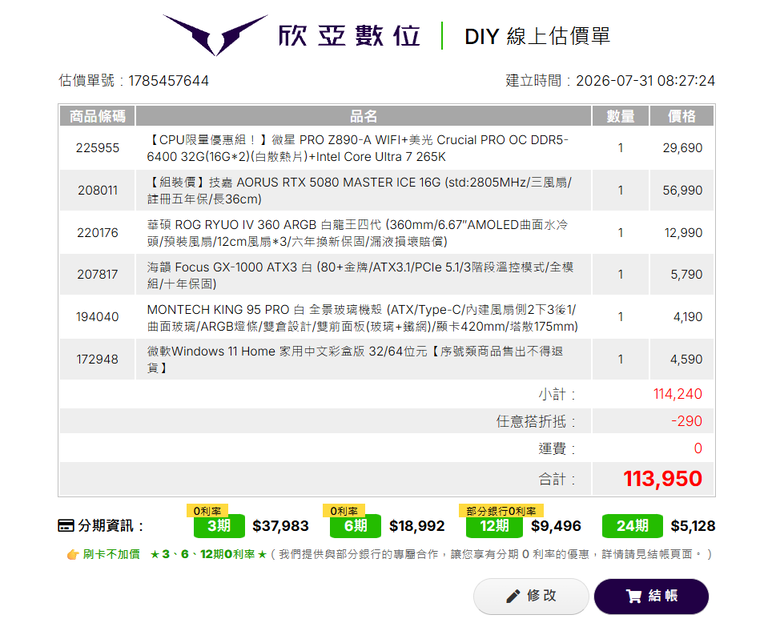This screenshot has height=643, width=780.
Task: Click the $18,992 installment amount
Action: tap(417, 526)
